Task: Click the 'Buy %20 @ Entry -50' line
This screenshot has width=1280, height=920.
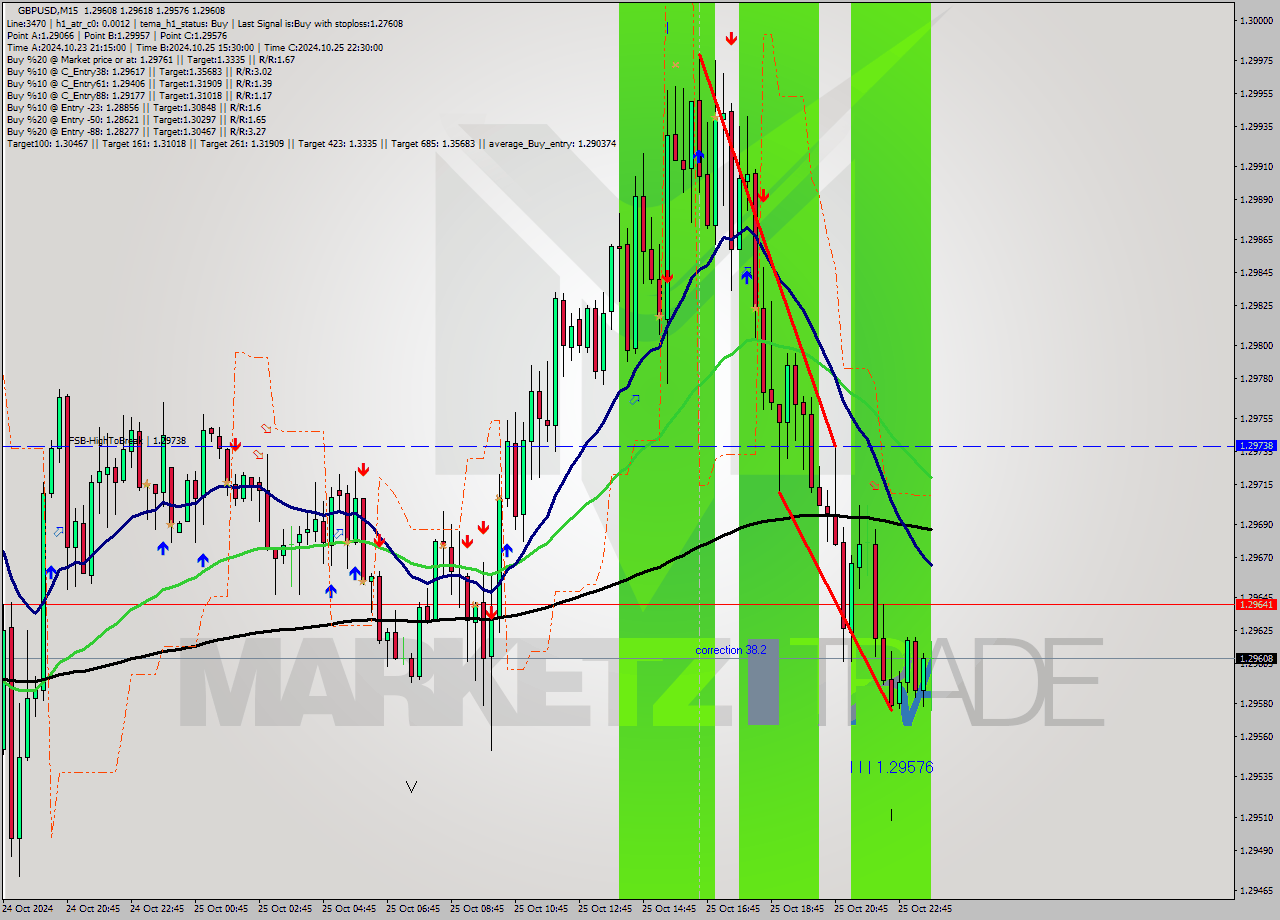Action: point(136,119)
